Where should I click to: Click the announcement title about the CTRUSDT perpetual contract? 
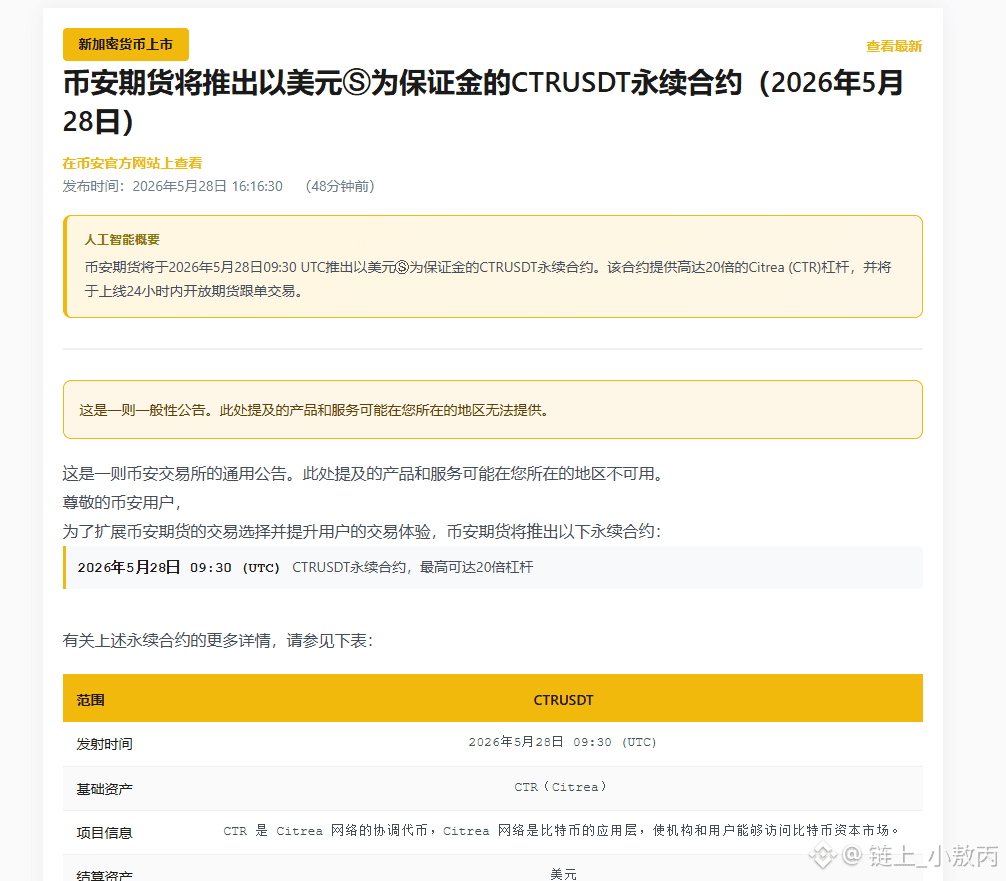[x=483, y=102]
